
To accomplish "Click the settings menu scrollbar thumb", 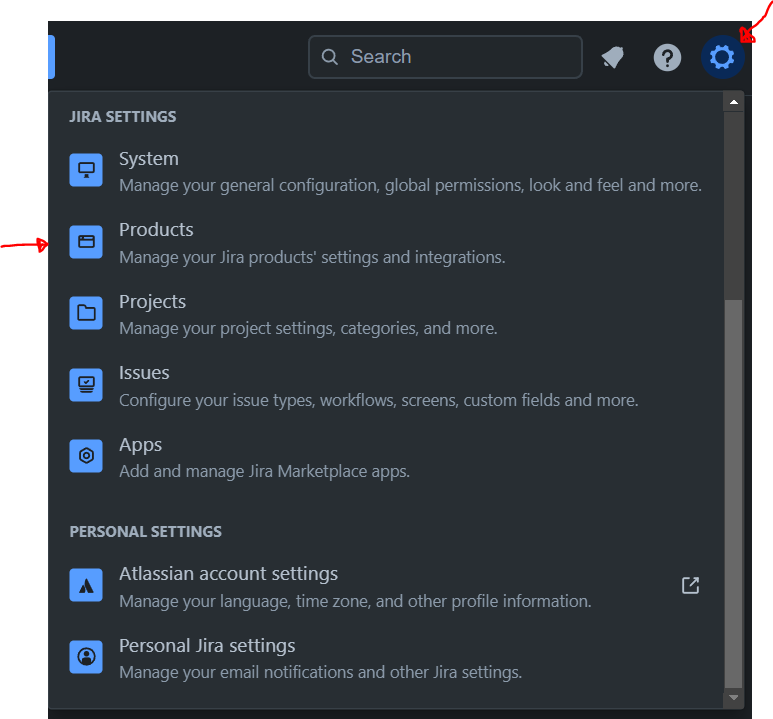I will 734,493.
